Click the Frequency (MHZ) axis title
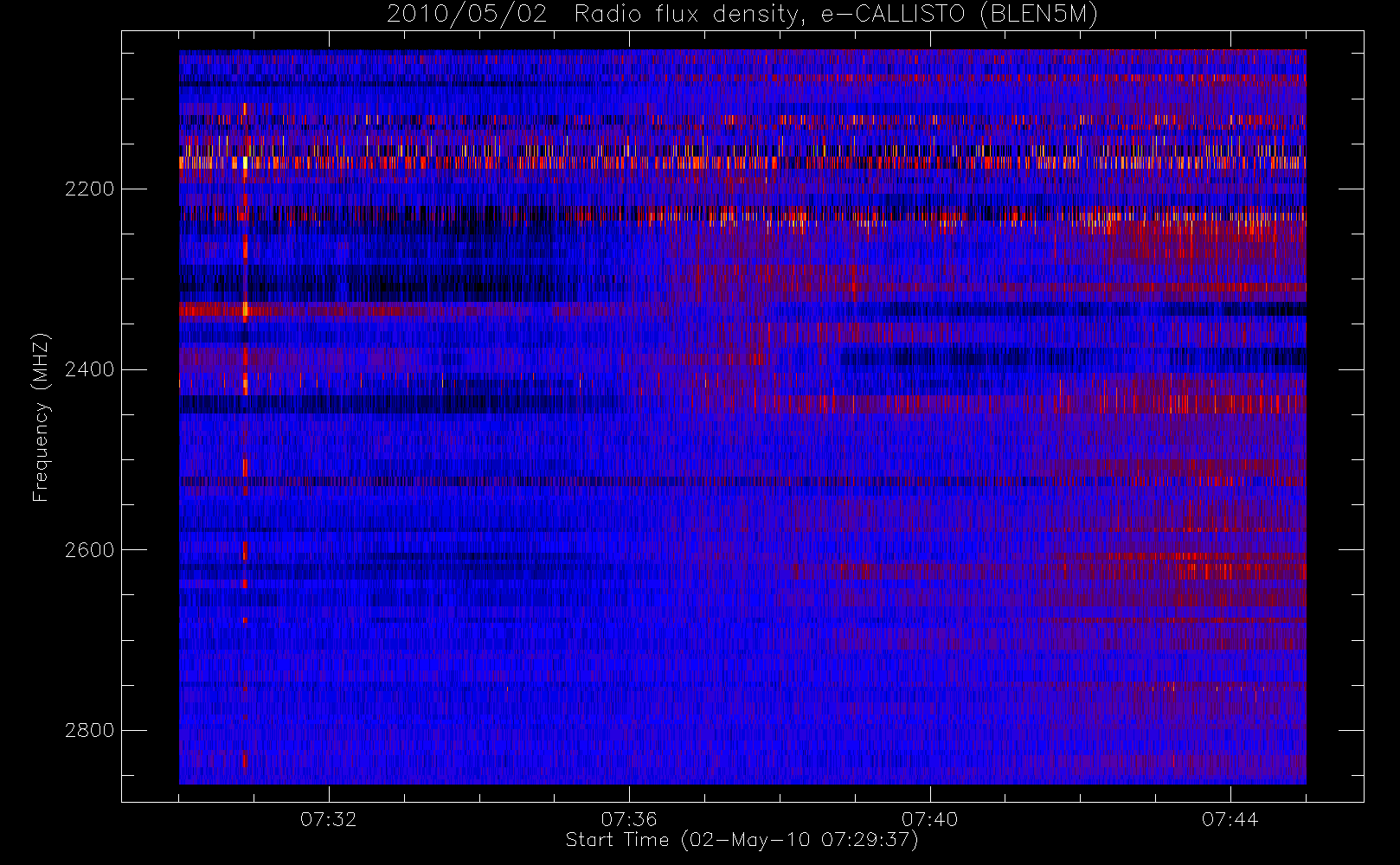 click(x=41, y=417)
